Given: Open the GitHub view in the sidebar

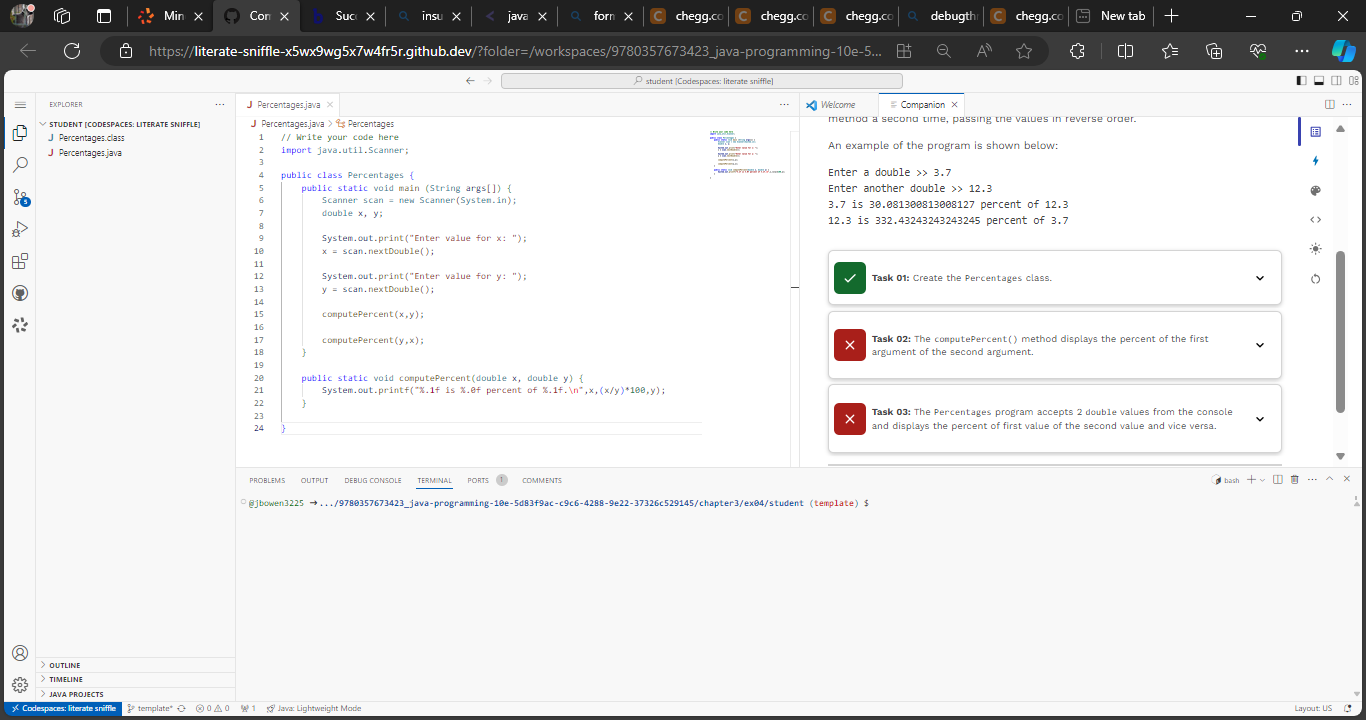Looking at the screenshot, I should (x=20, y=292).
